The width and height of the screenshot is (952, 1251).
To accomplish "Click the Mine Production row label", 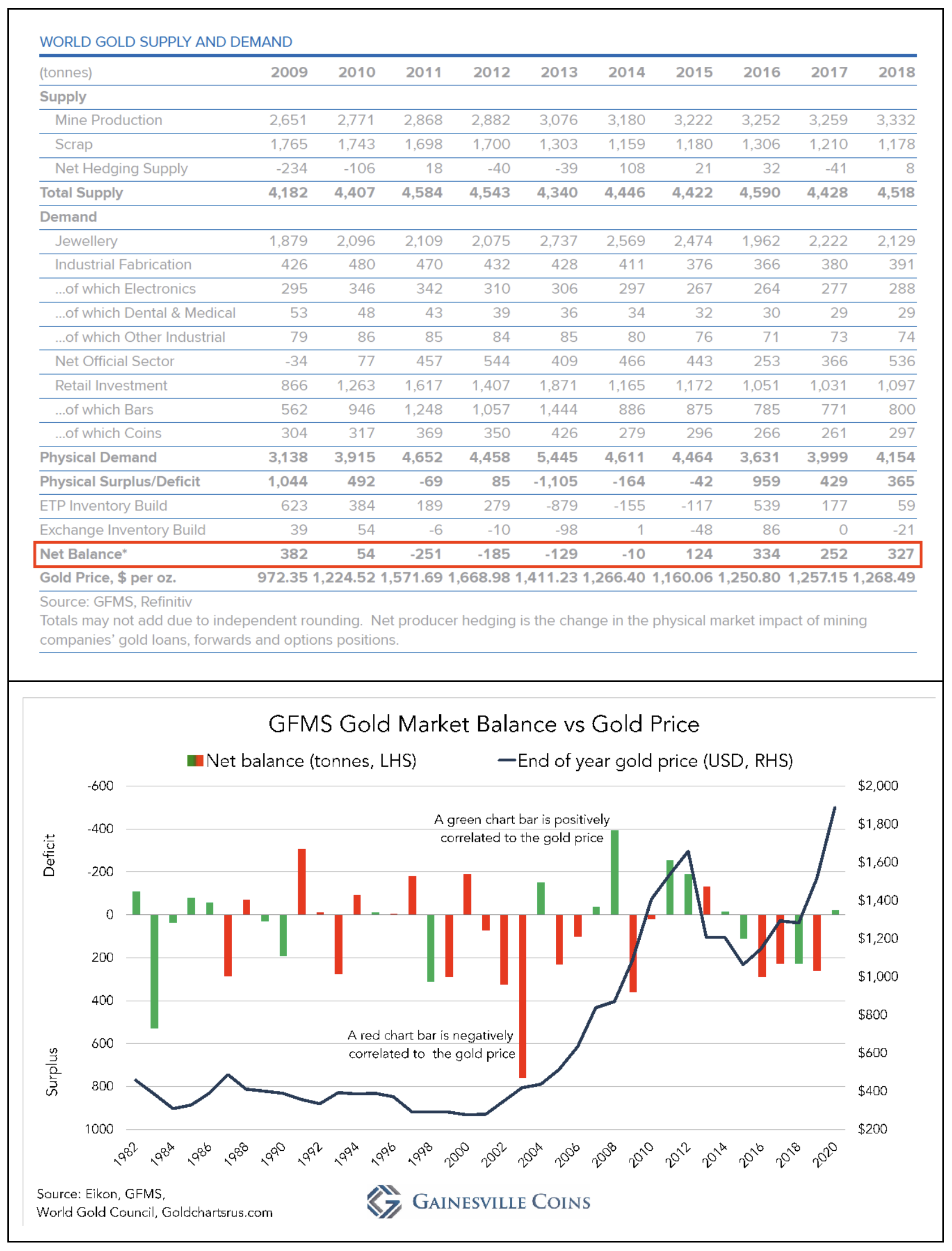I will [x=108, y=120].
